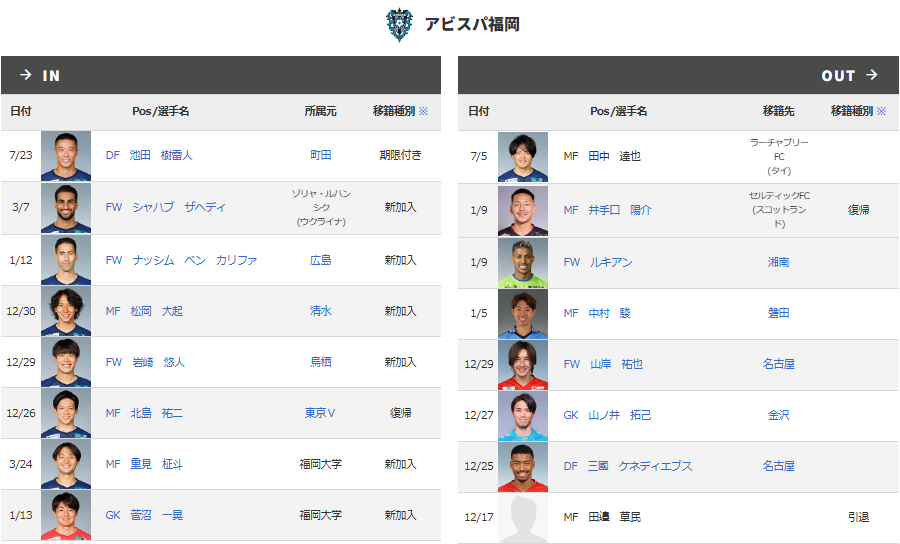Click former club link 町田
This screenshot has height=544, width=900.
(x=320, y=156)
